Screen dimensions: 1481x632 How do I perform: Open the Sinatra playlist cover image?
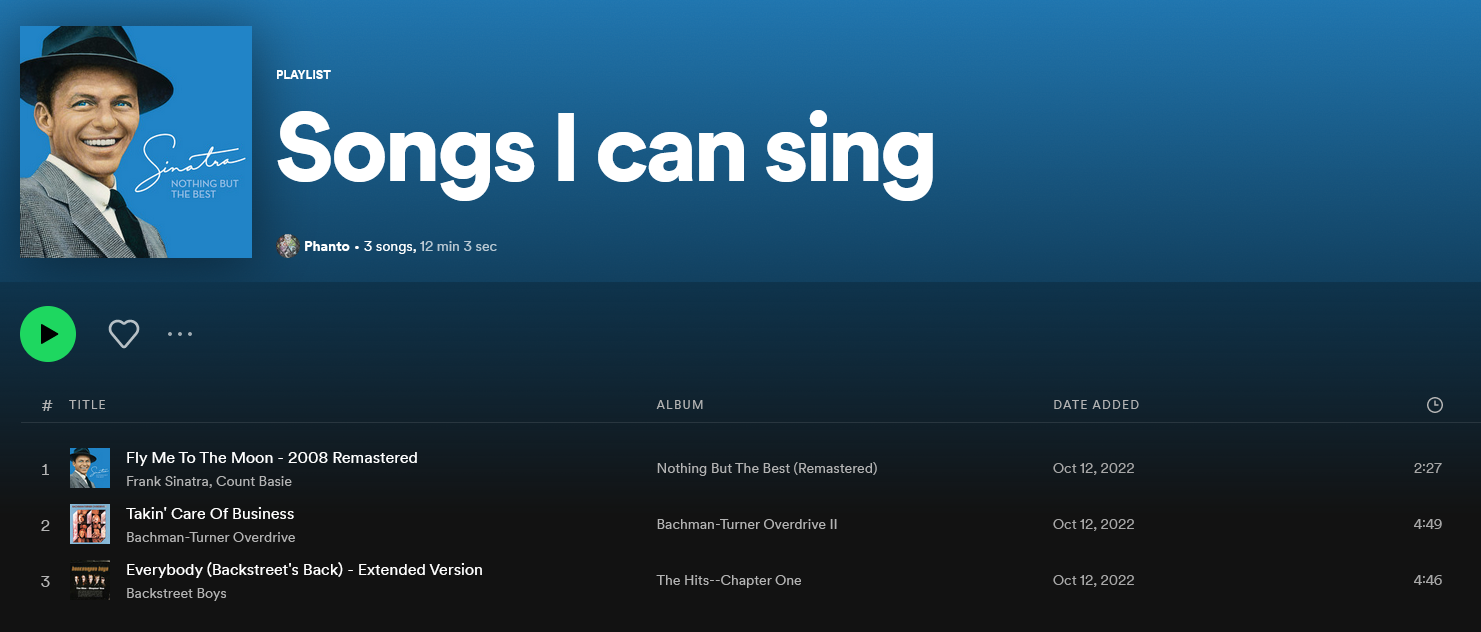pyautogui.click(x=136, y=142)
